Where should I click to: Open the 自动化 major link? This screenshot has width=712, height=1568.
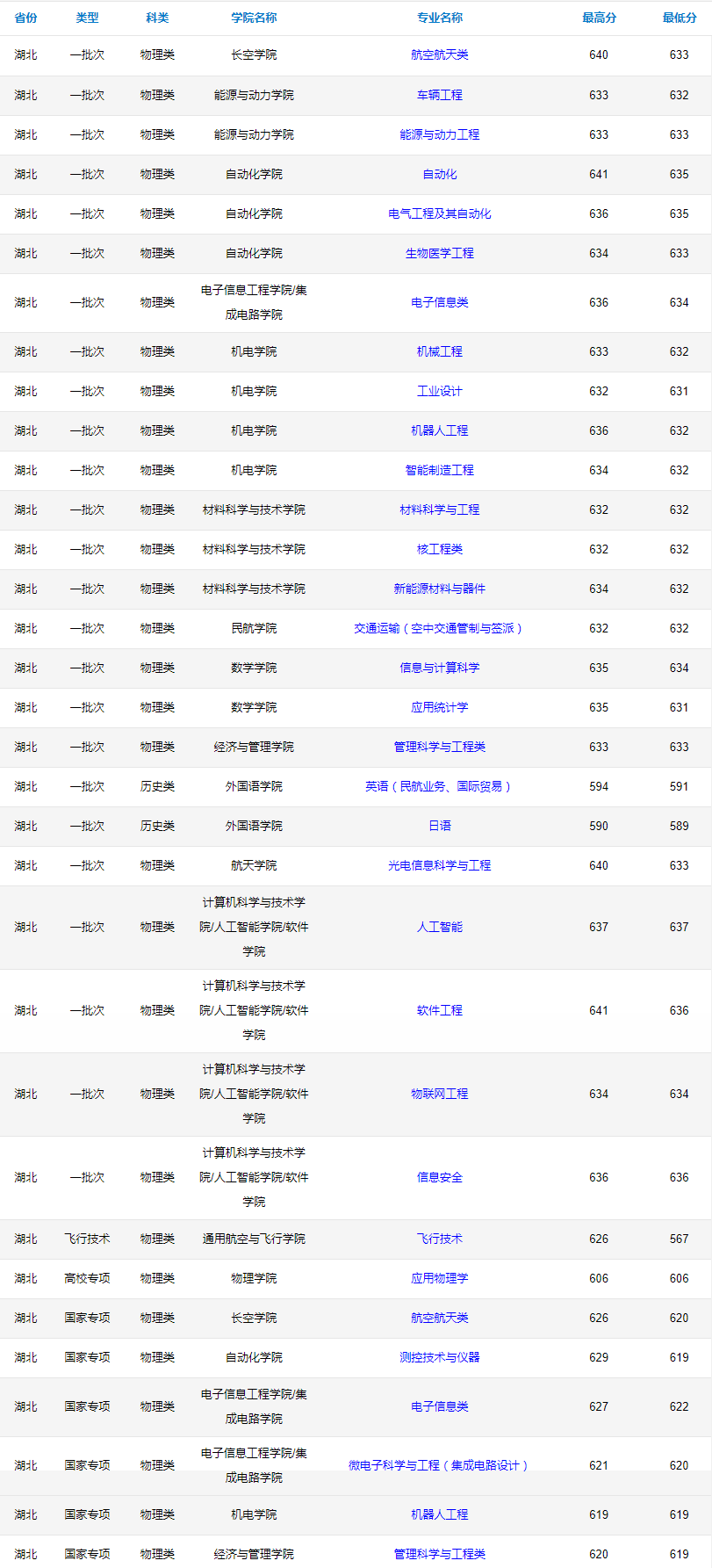pyautogui.click(x=439, y=174)
